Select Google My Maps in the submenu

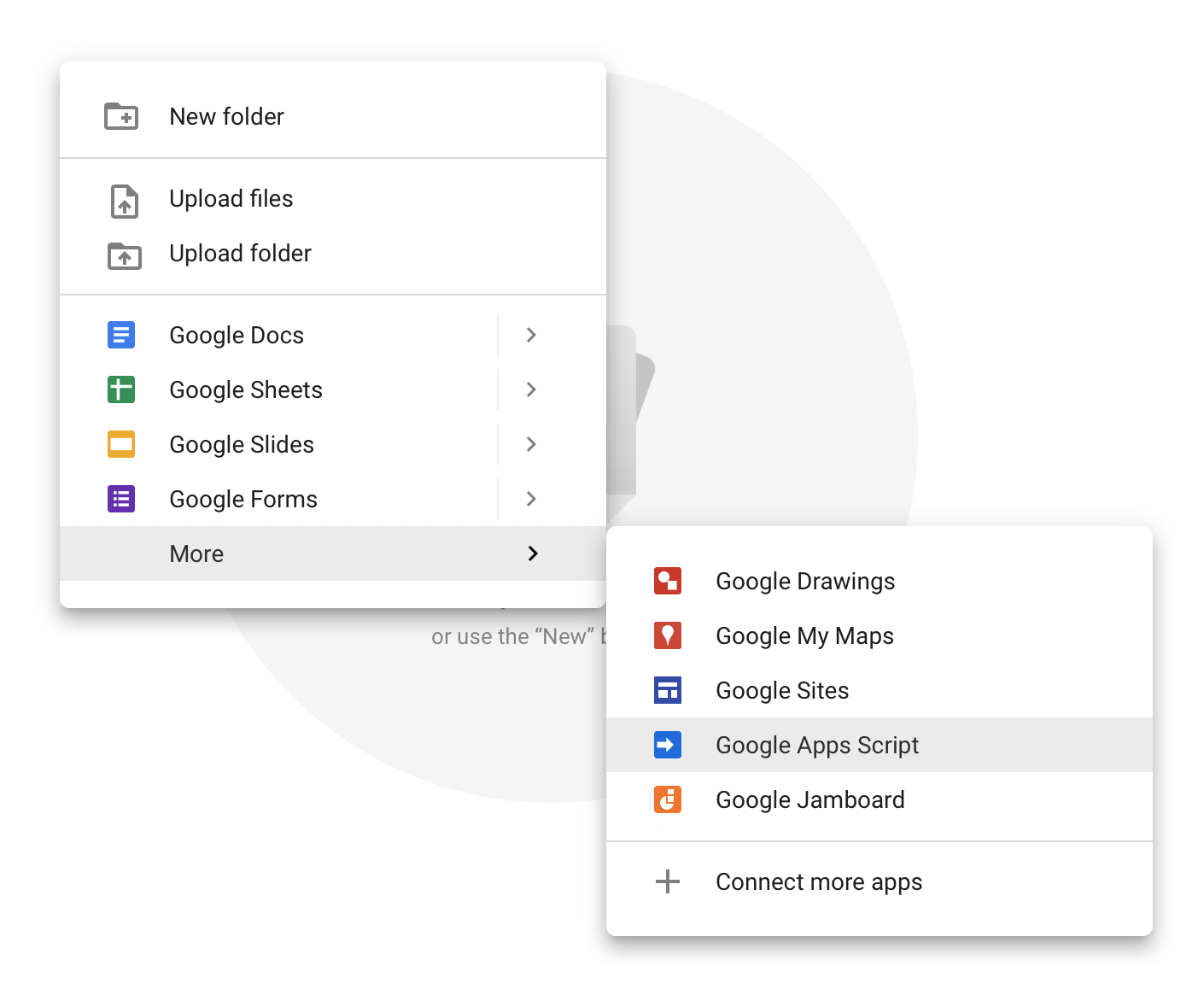(x=880, y=635)
